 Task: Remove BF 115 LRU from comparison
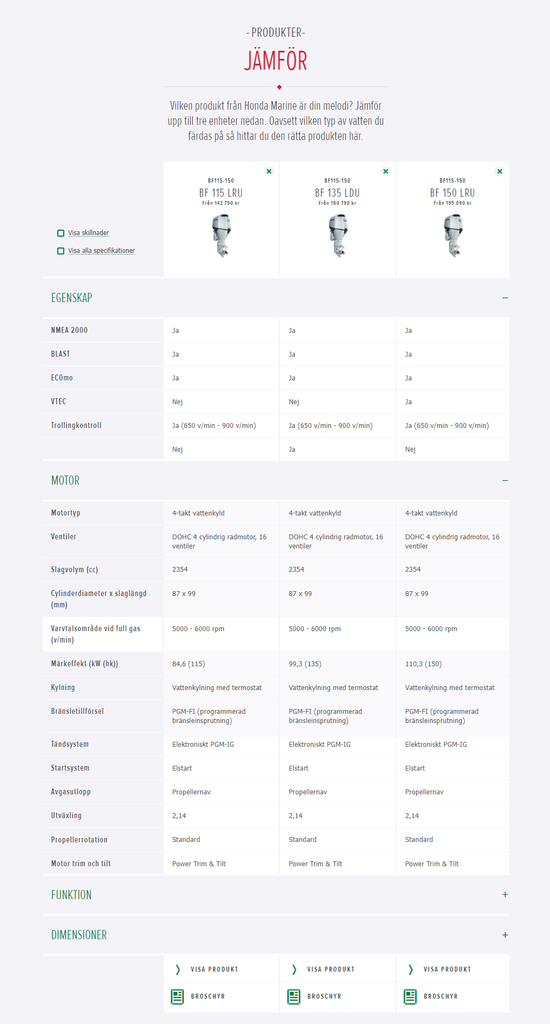click(x=269, y=171)
